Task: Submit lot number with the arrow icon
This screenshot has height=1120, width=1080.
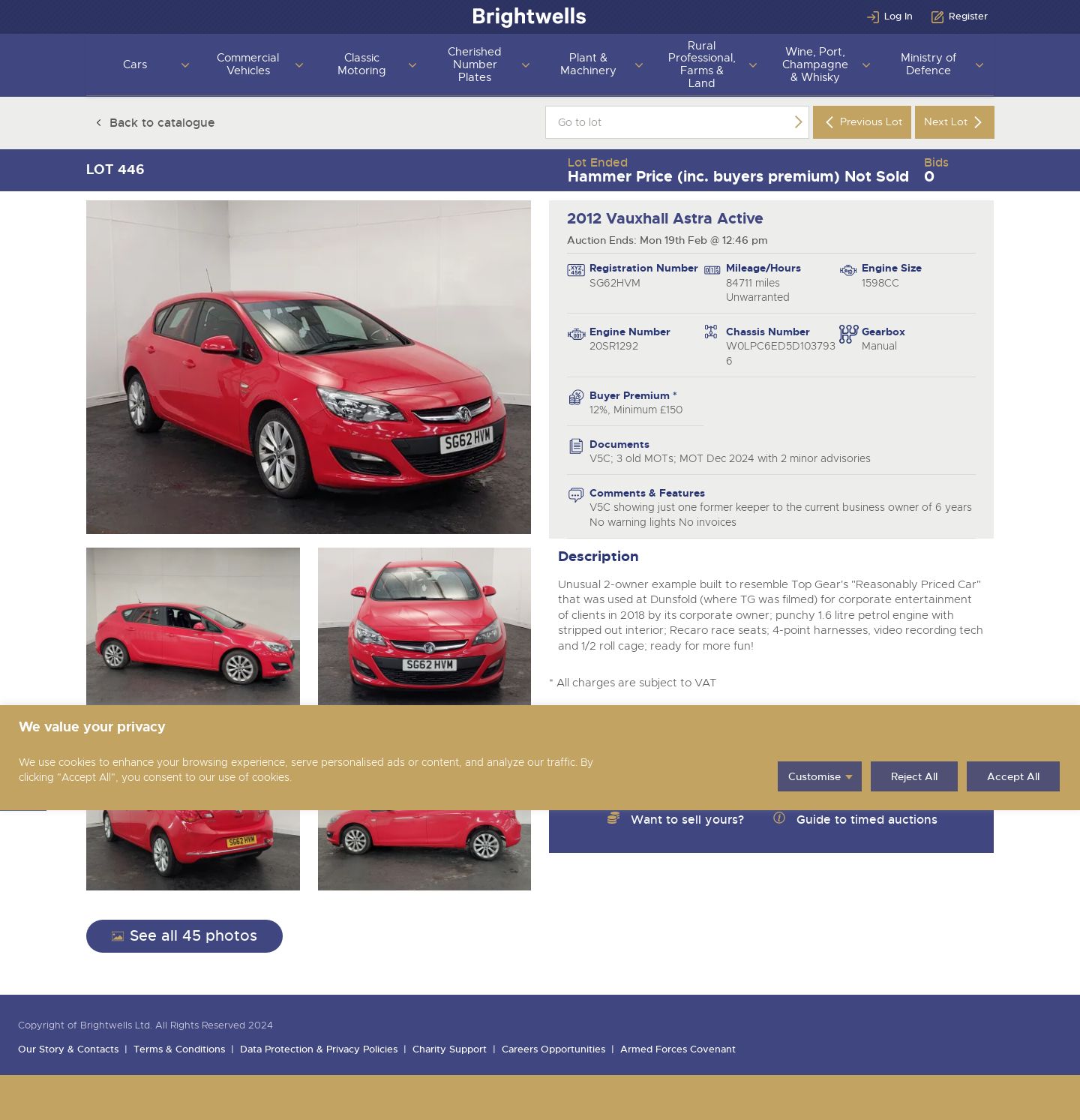Action: [x=798, y=122]
